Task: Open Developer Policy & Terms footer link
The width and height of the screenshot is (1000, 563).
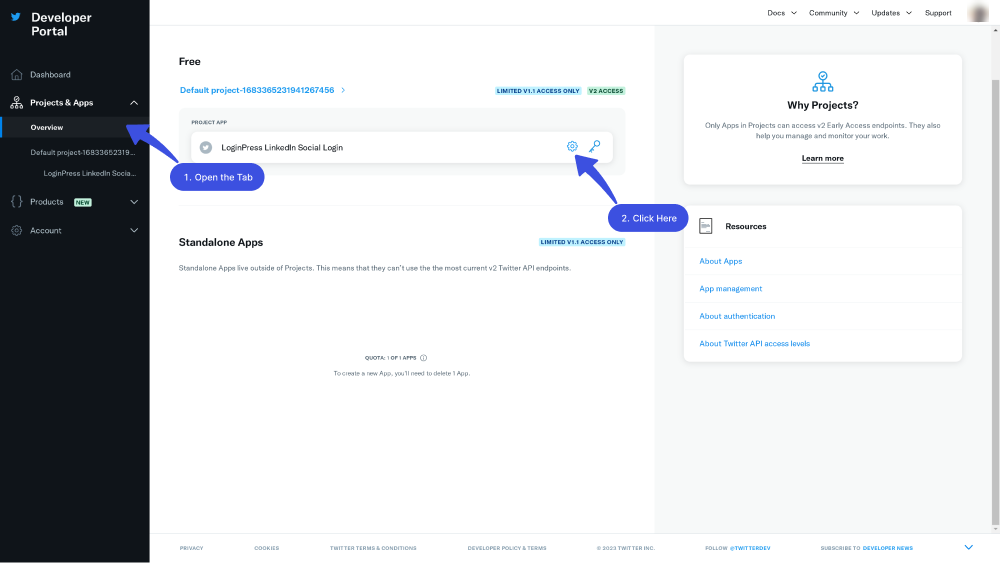Action: [507, 548]
